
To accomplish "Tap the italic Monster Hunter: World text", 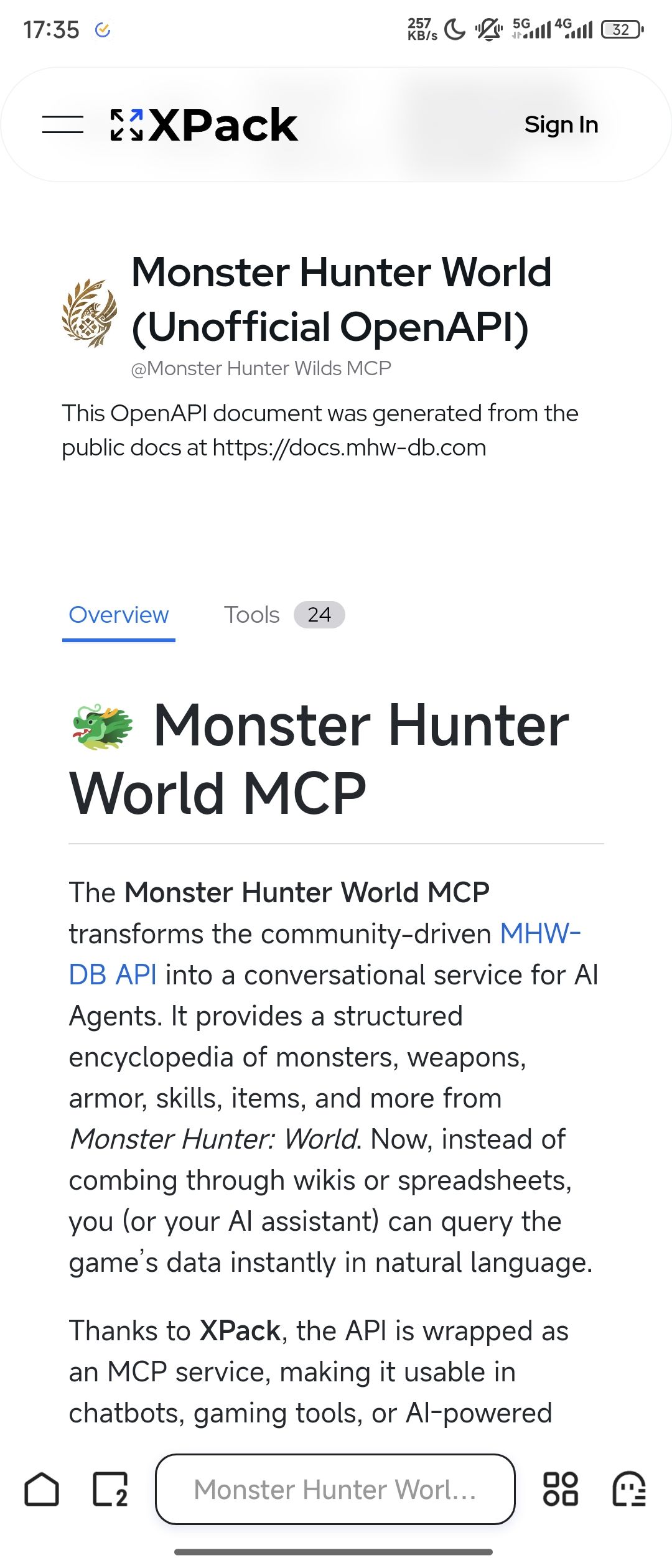I will click(214, 1139).
